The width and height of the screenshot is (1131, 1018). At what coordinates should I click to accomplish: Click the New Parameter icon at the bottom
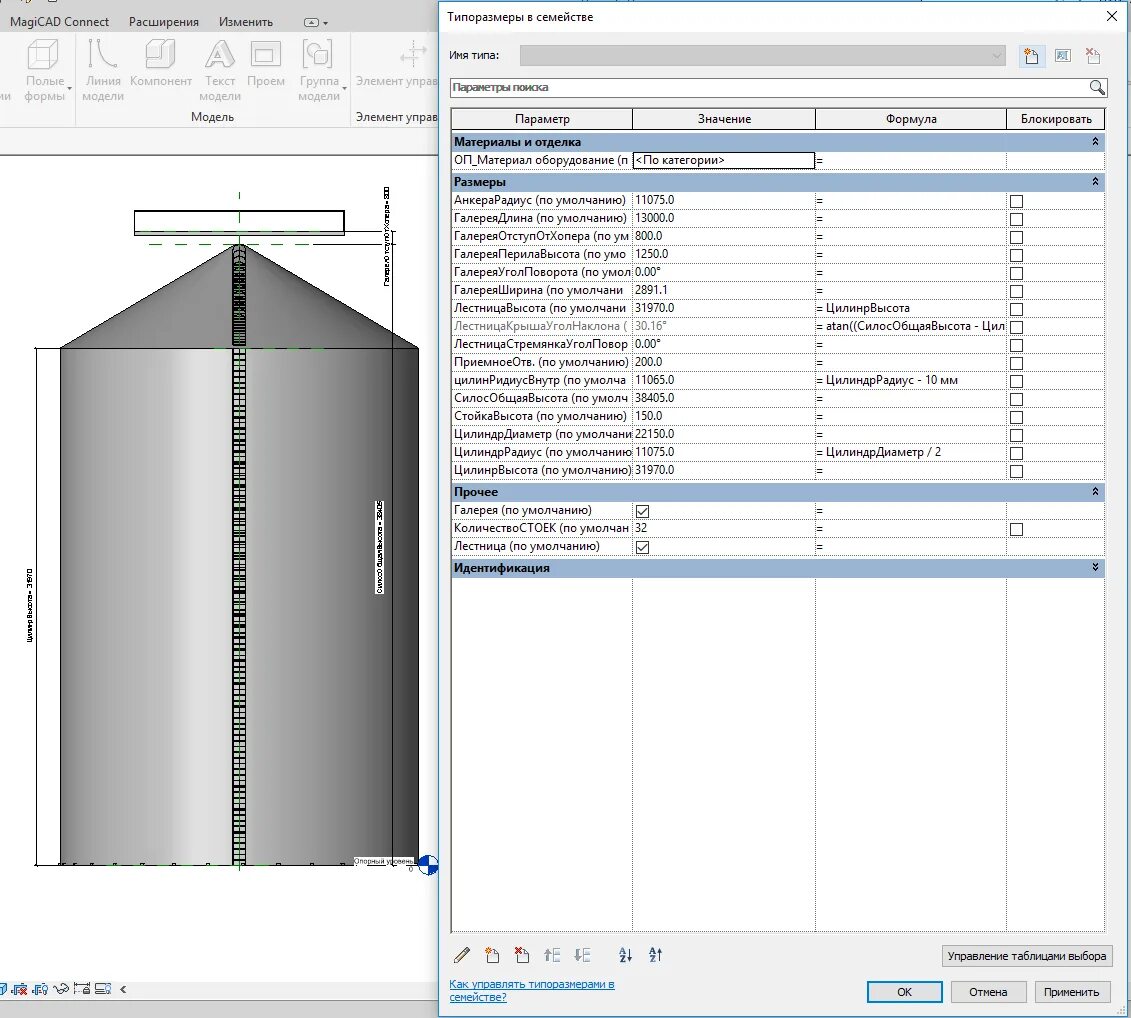[492, 955]
